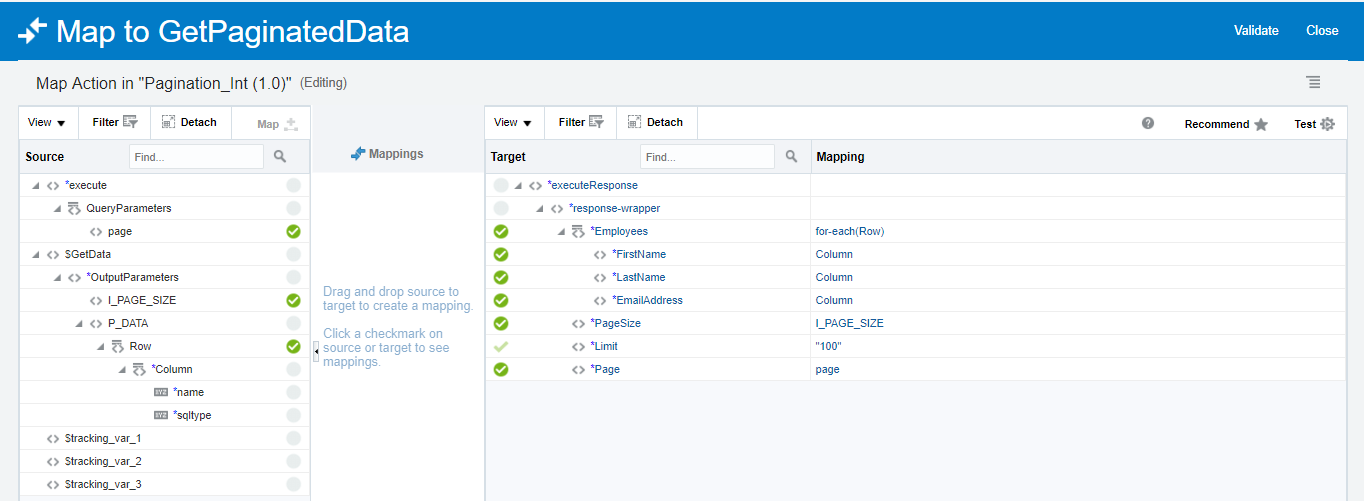Collapse the $GetData tree node
This screenshot has width=1364, height=501.
coord(36,254)
